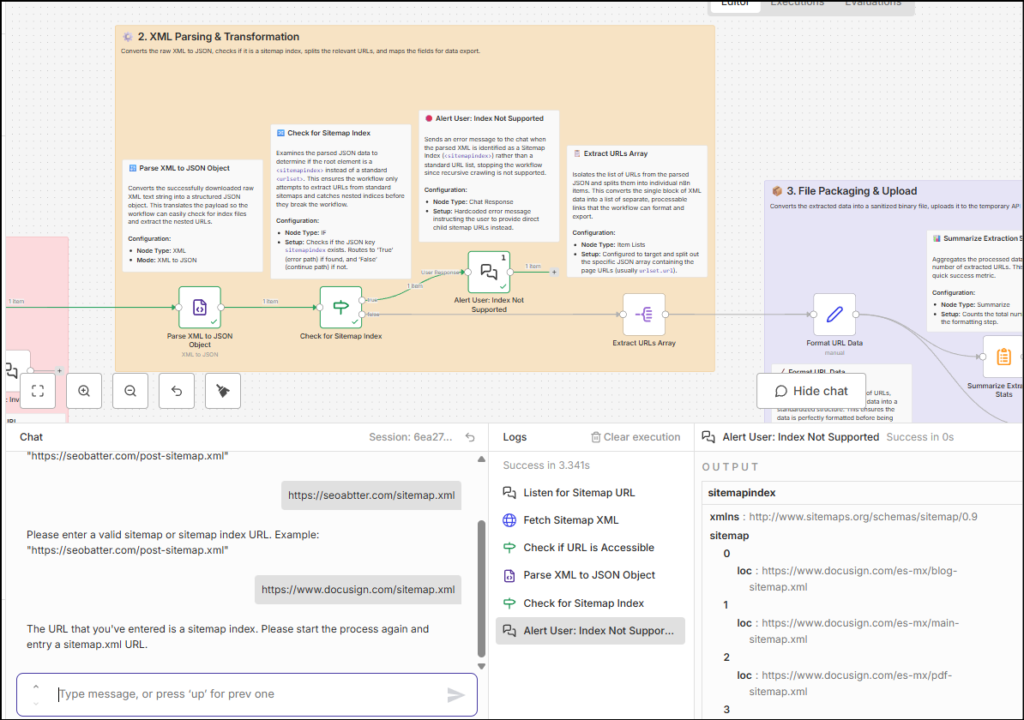Open the Parse XML to JSON Object node

click(200, 307)
